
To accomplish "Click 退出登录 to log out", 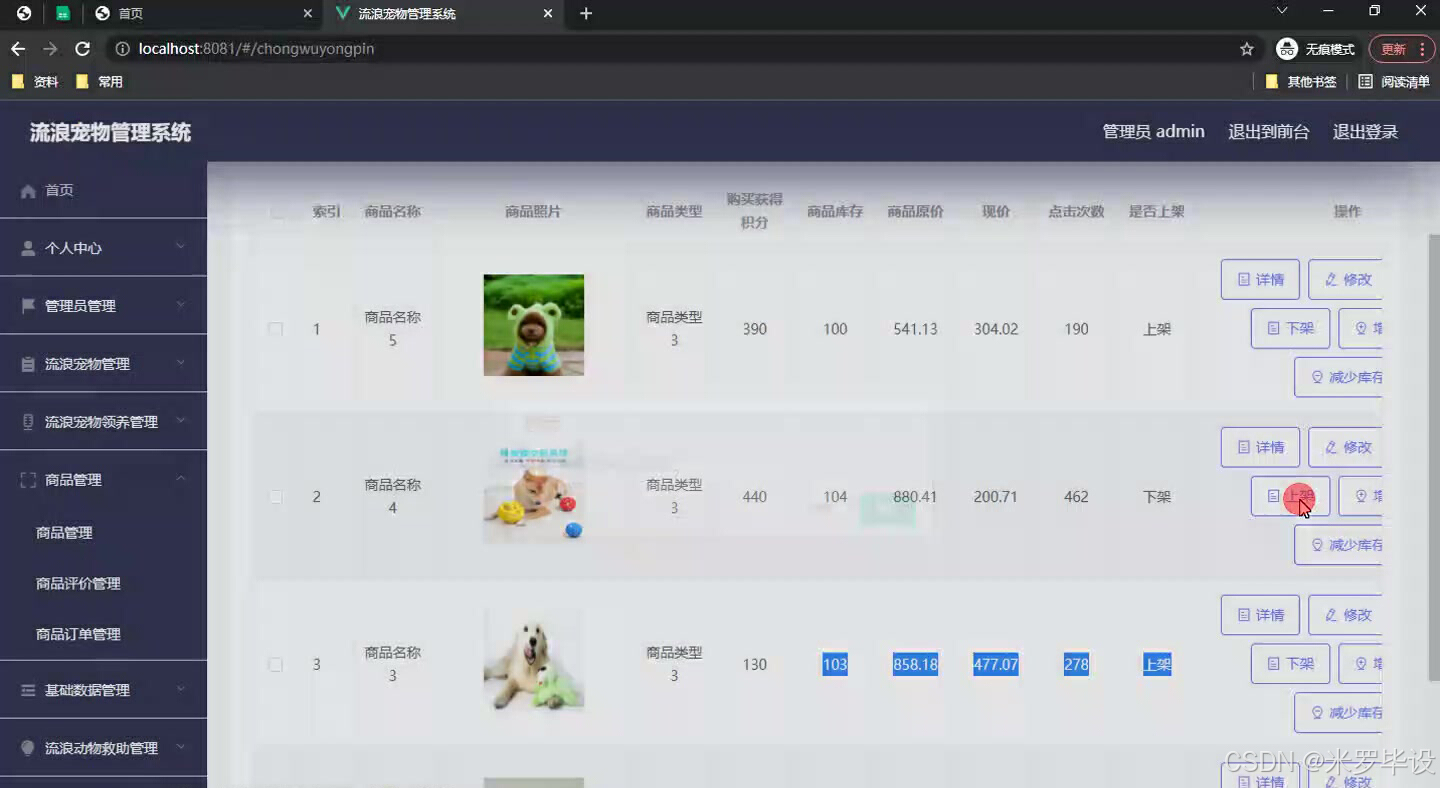I will (x=1365, y=132).
